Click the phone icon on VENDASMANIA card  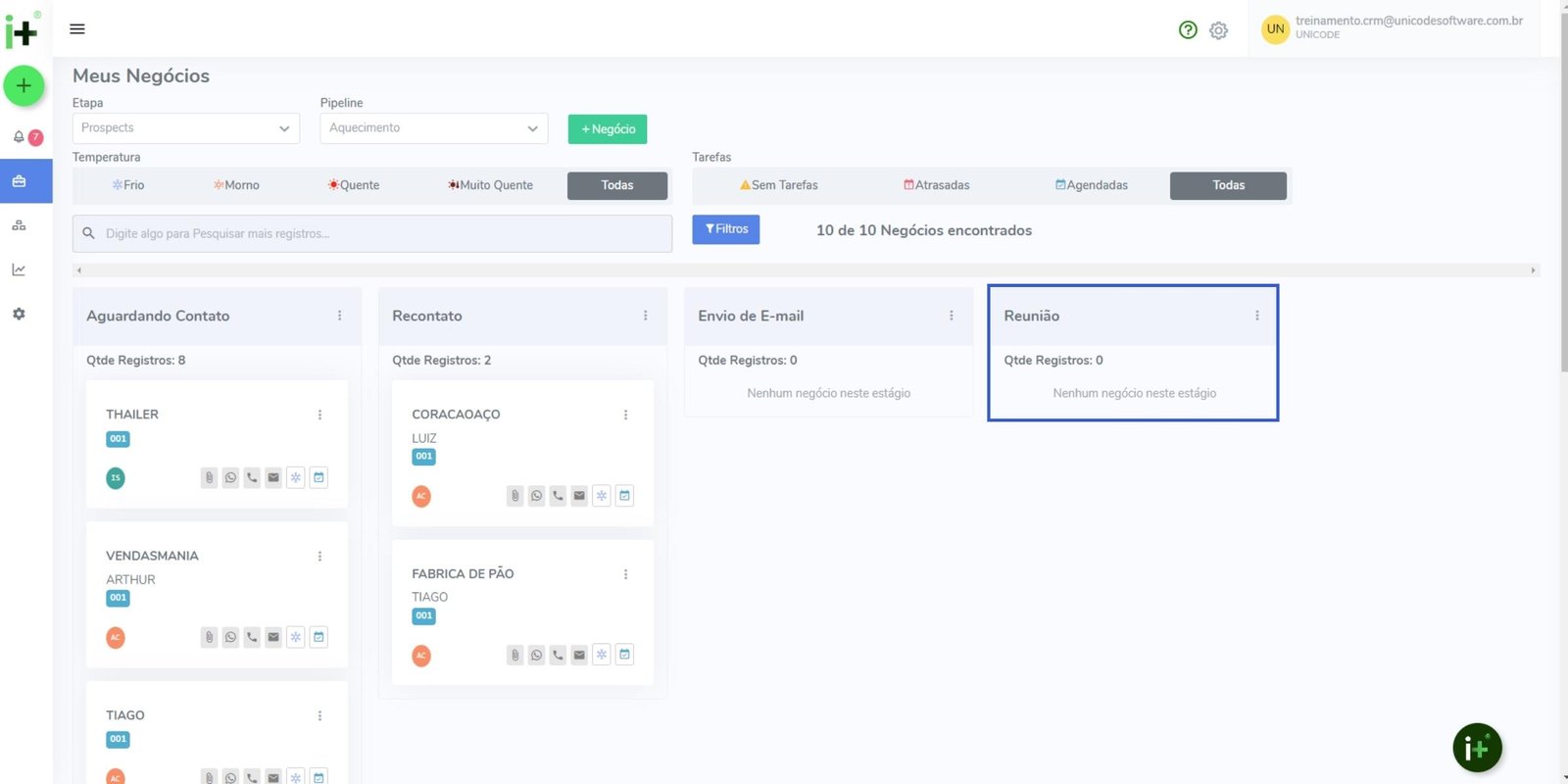[x=252, y=637]
